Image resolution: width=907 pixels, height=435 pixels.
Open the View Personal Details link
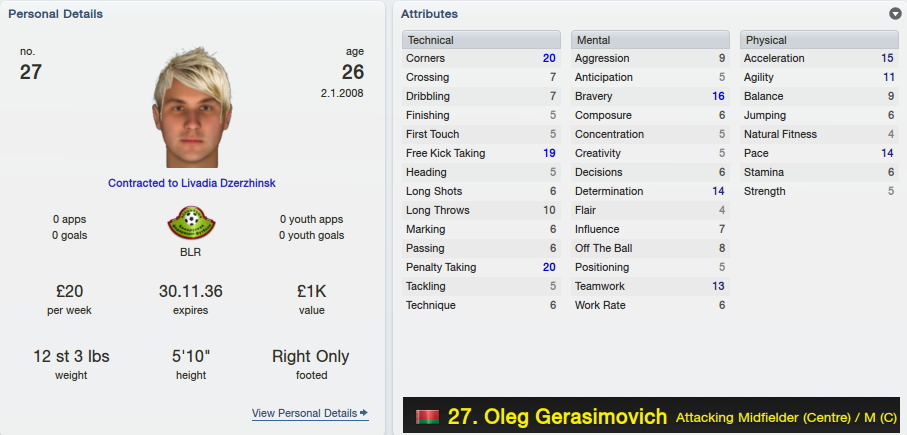(310, 413)
